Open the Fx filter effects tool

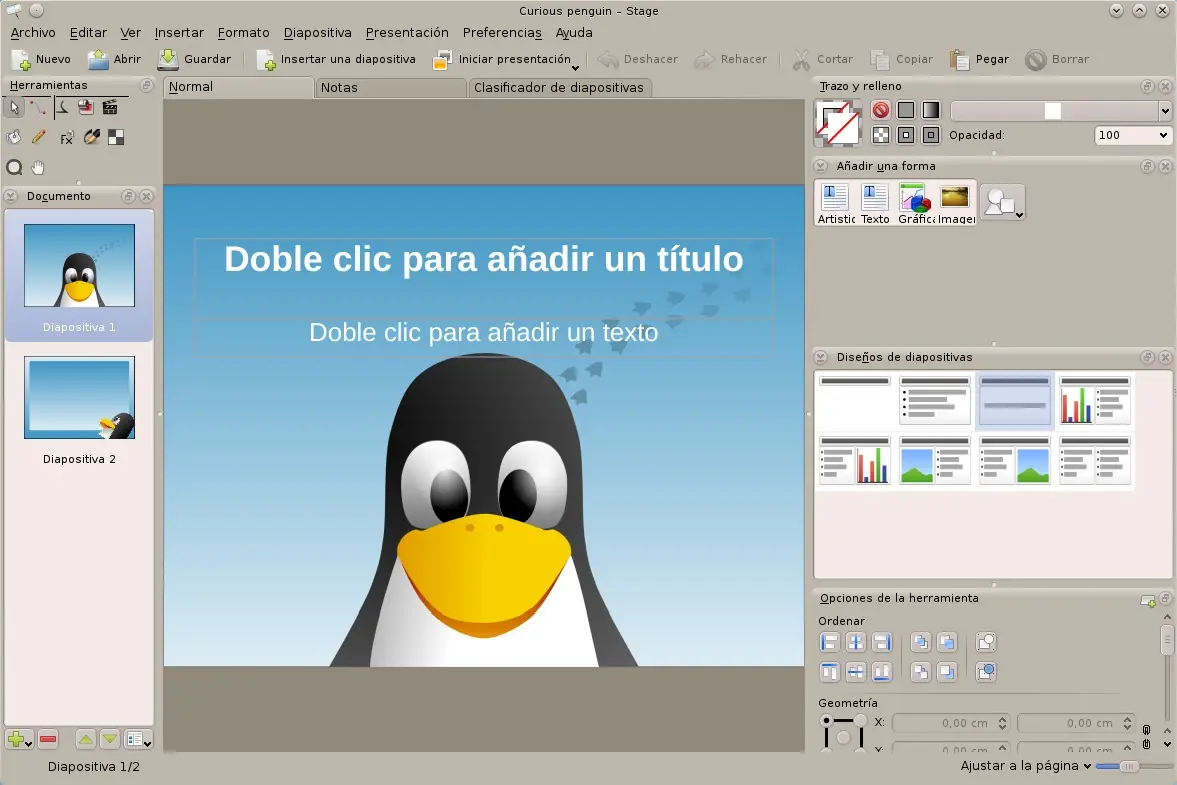[x=66, y=137]
